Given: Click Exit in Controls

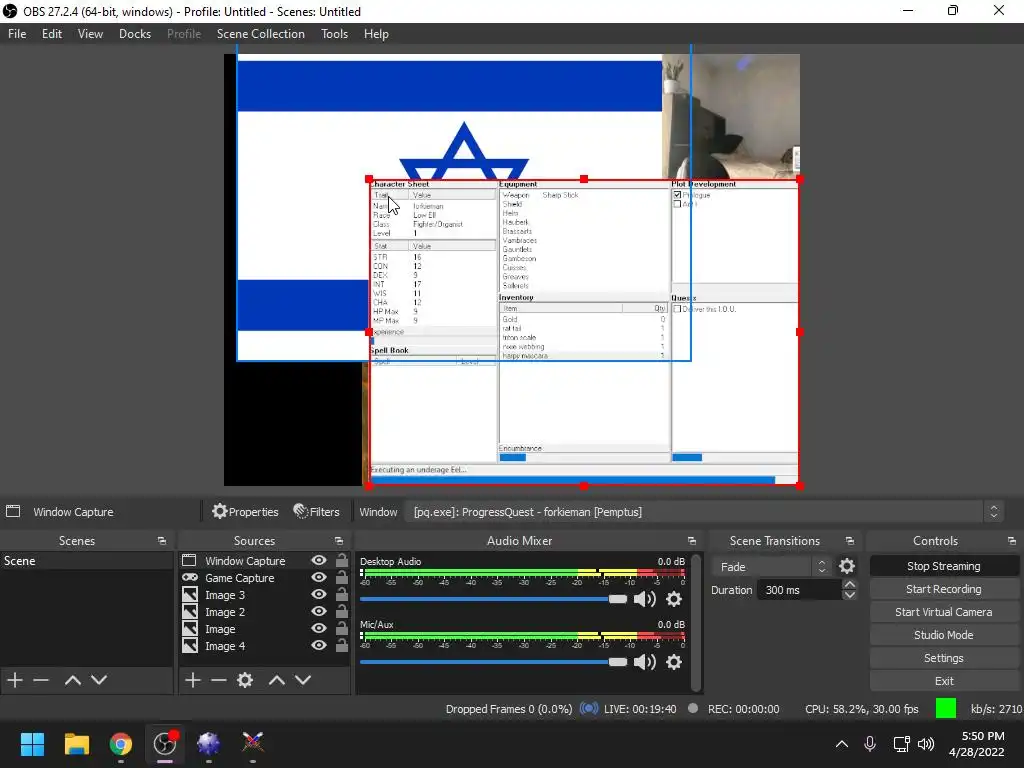Looking at the screenshot, I should click(x=944, y=680).
